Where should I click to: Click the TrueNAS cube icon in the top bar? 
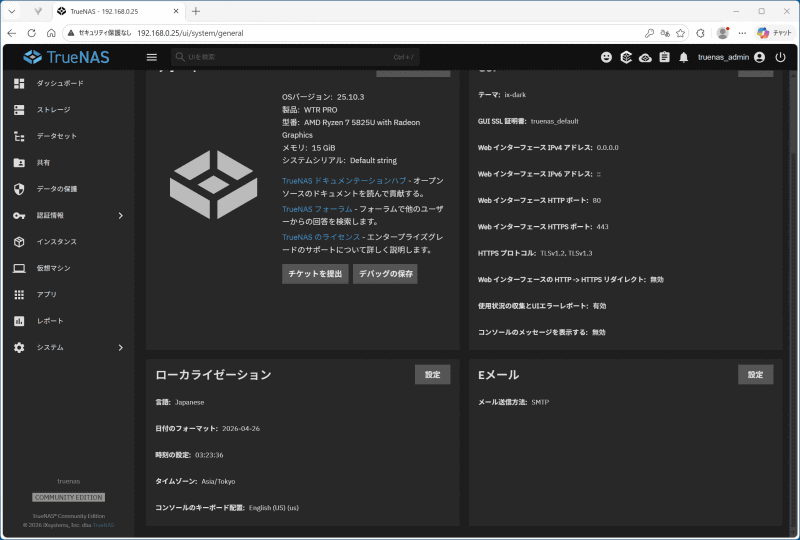coord(626,57)
